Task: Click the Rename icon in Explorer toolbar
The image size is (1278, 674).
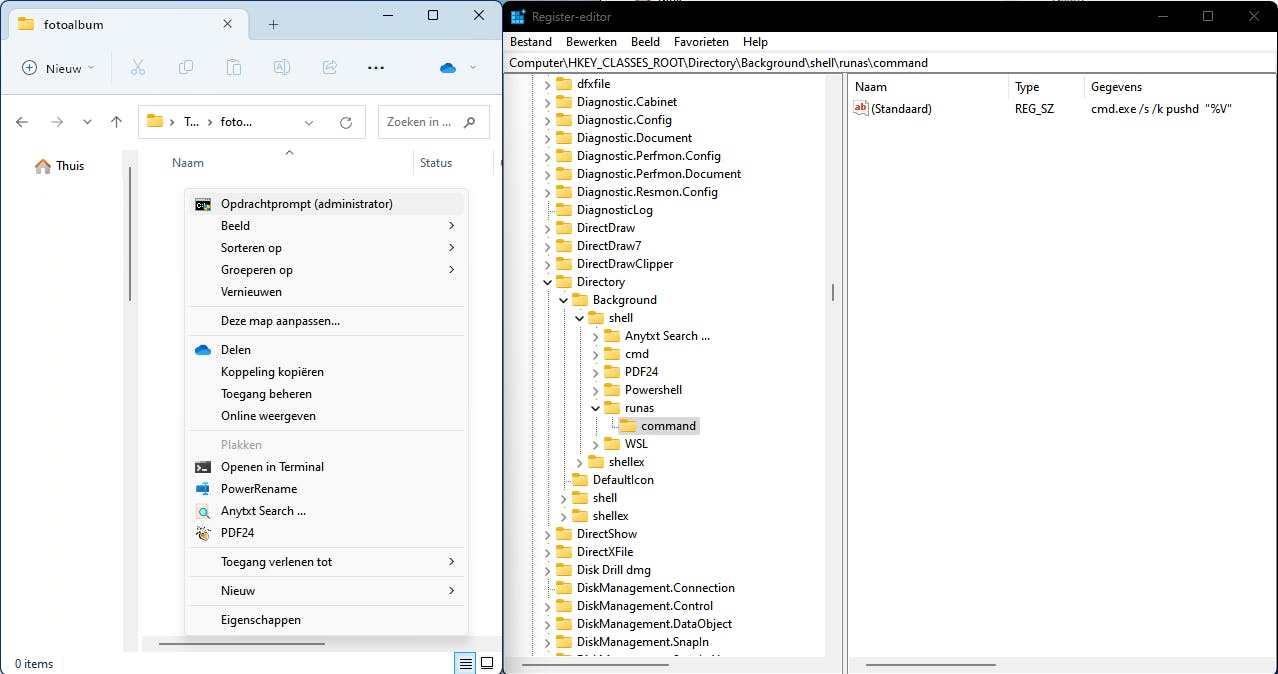Action: (282, 68)
